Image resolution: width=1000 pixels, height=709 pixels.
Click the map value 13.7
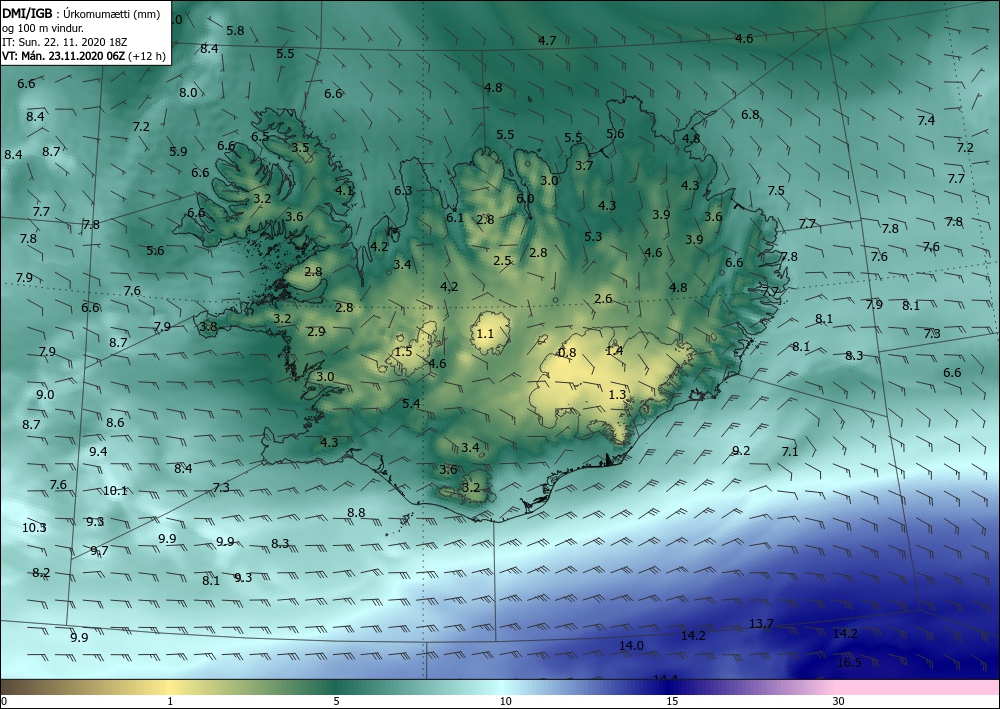[x=761, y=624]
